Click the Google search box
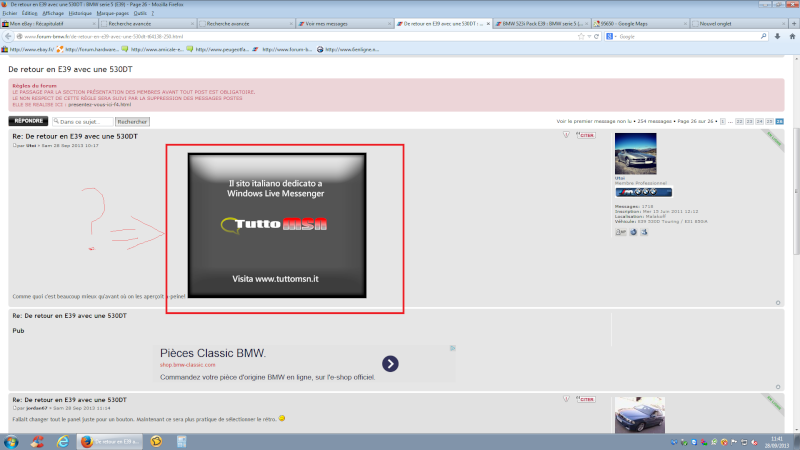The width and height of the screenshot is (800, 450). click(x=689, y=37)
